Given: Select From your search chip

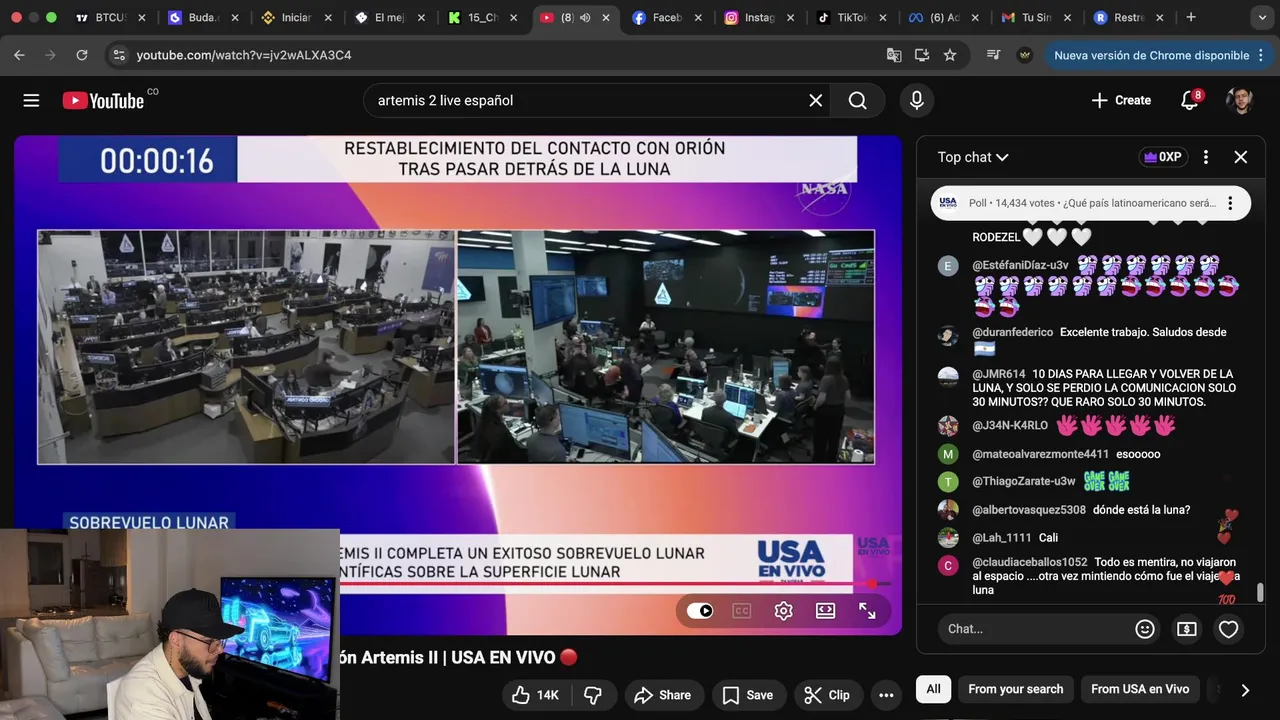Looking at the screenshot, I should [x=1016, y=689].
